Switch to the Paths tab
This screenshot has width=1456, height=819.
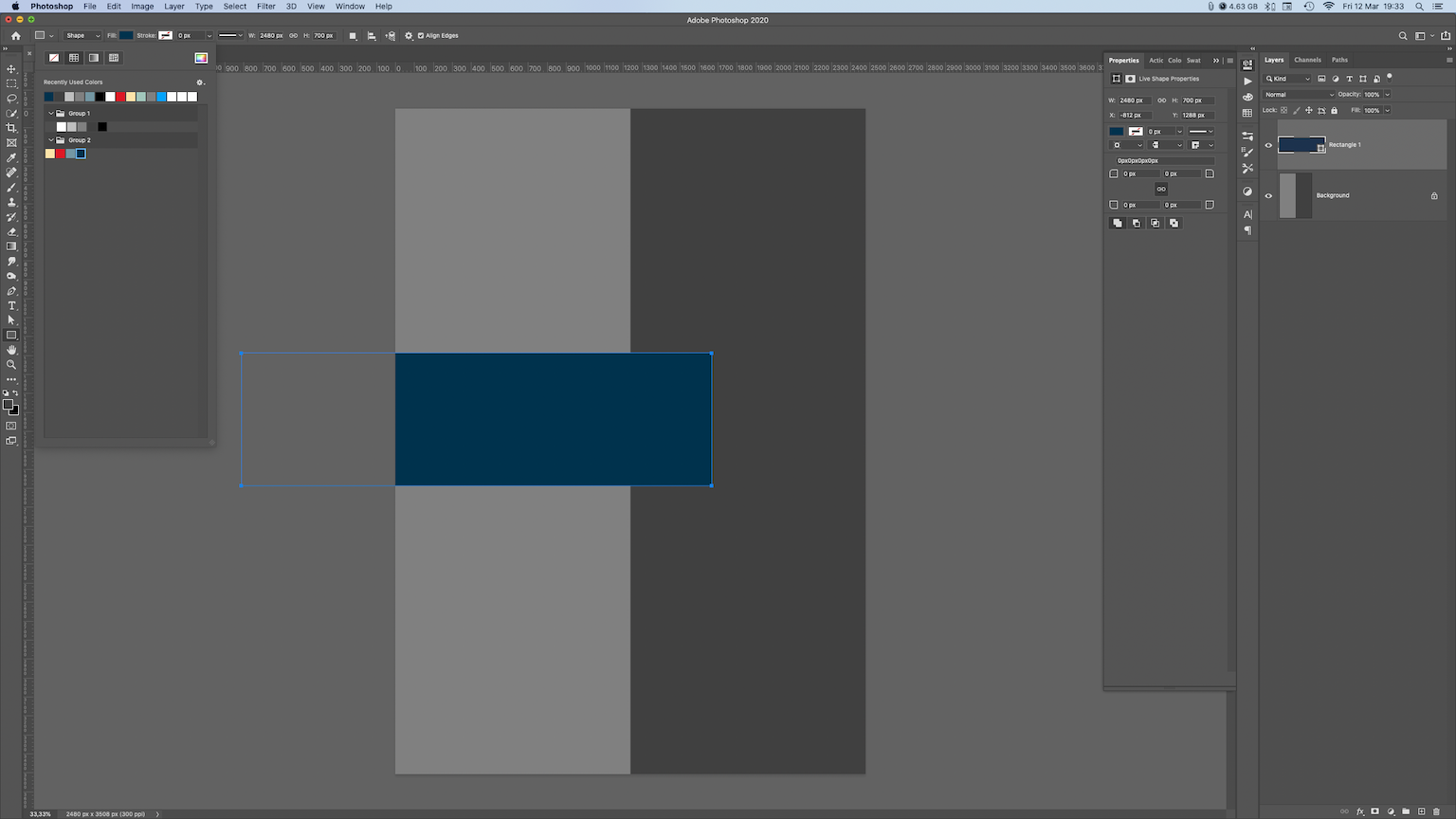click(x=1339, y=60)
